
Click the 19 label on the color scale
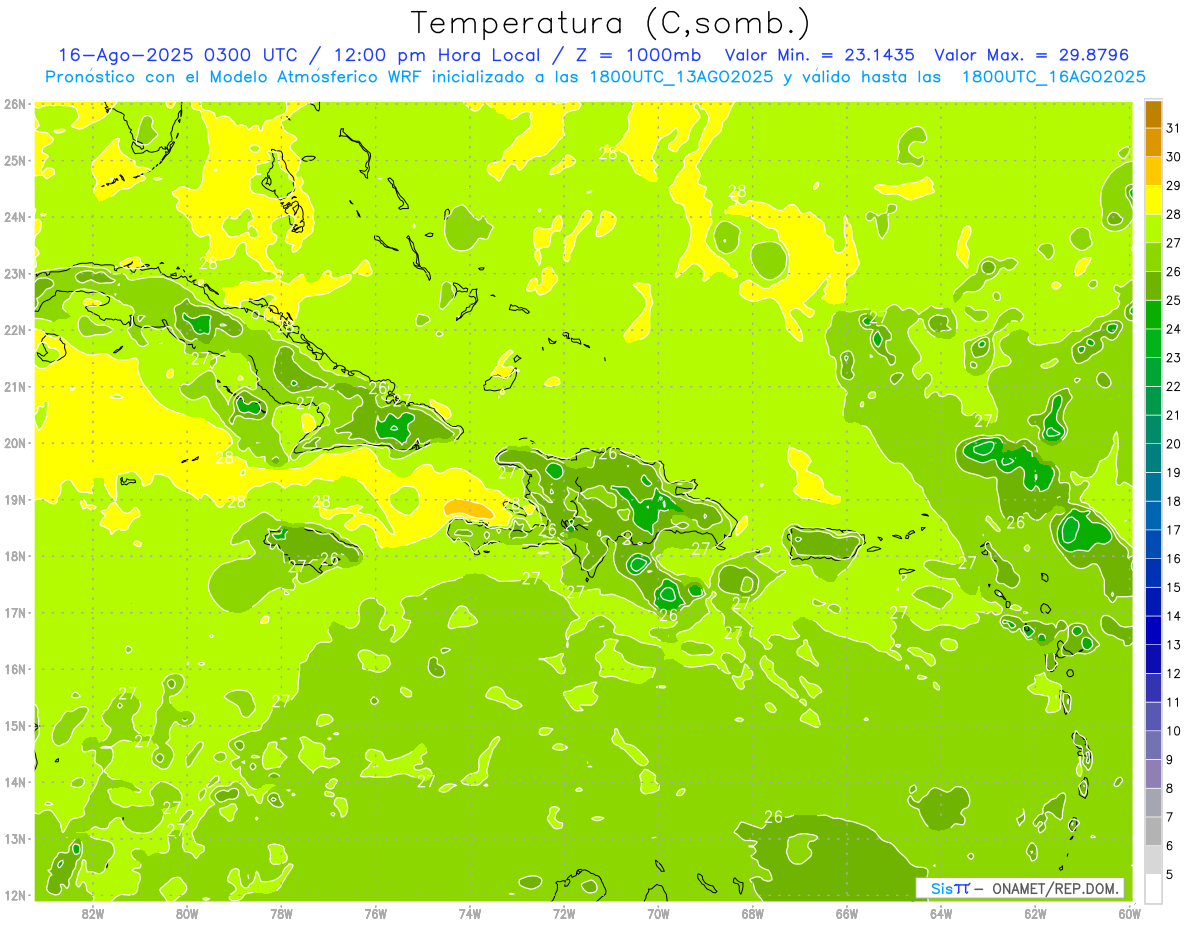pos(1173,473)
